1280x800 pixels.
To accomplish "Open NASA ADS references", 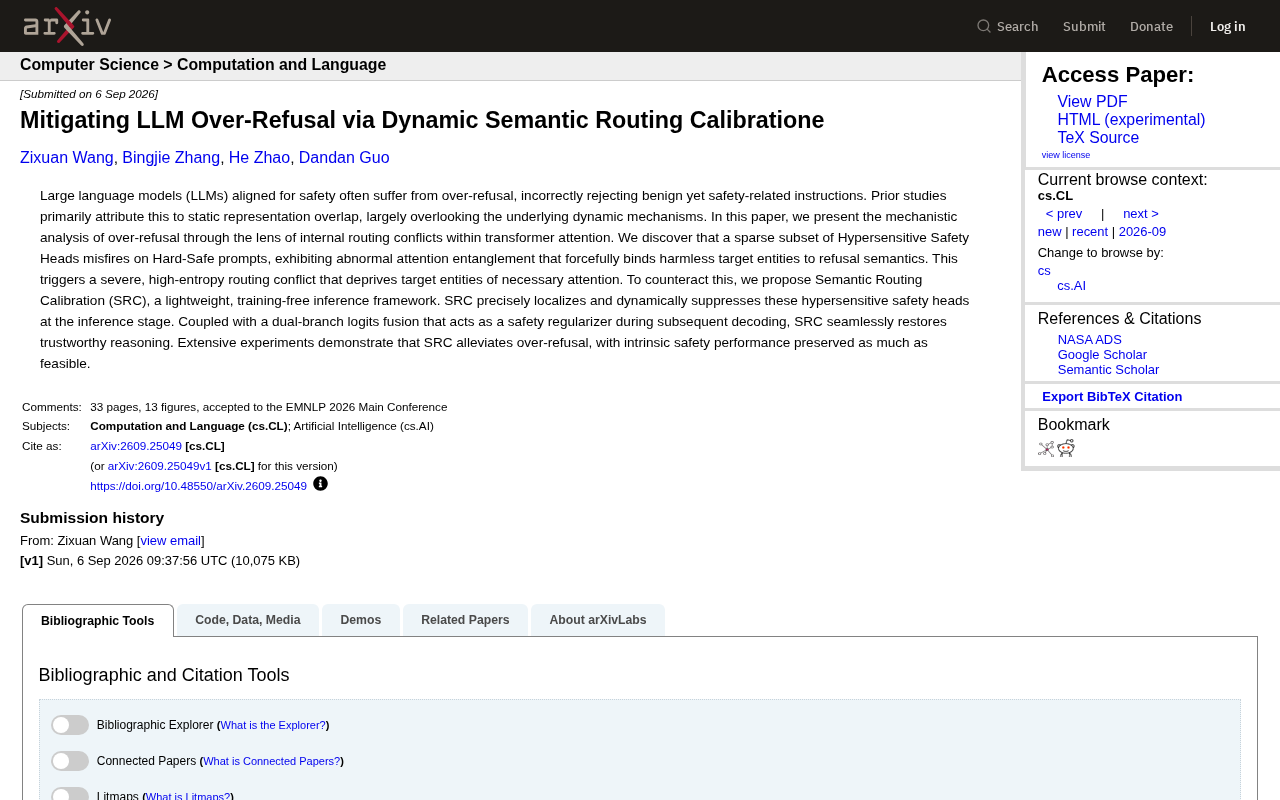I will click(x=1090, y=339).
